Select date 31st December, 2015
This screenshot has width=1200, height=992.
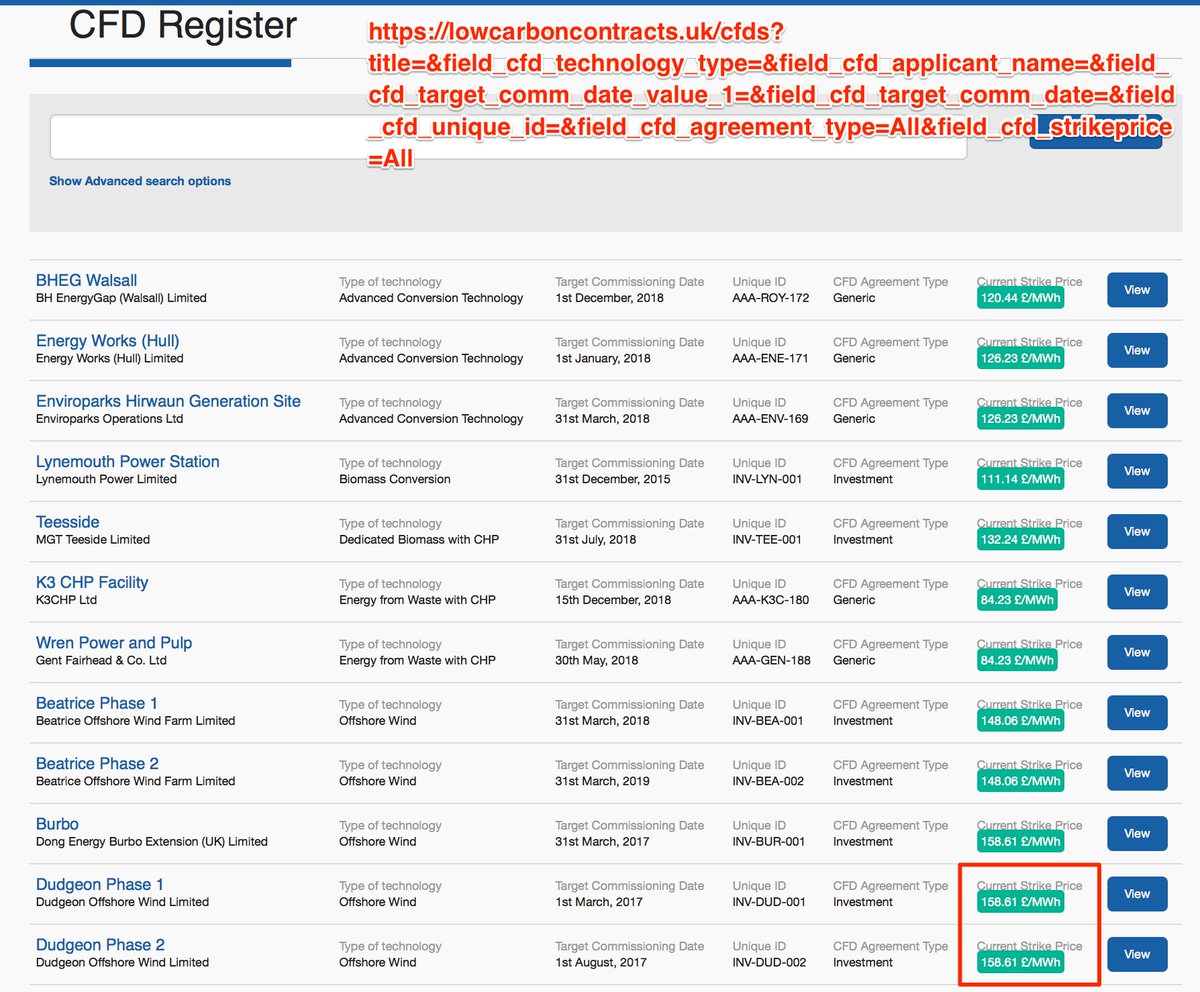click(x=613, y=479)
